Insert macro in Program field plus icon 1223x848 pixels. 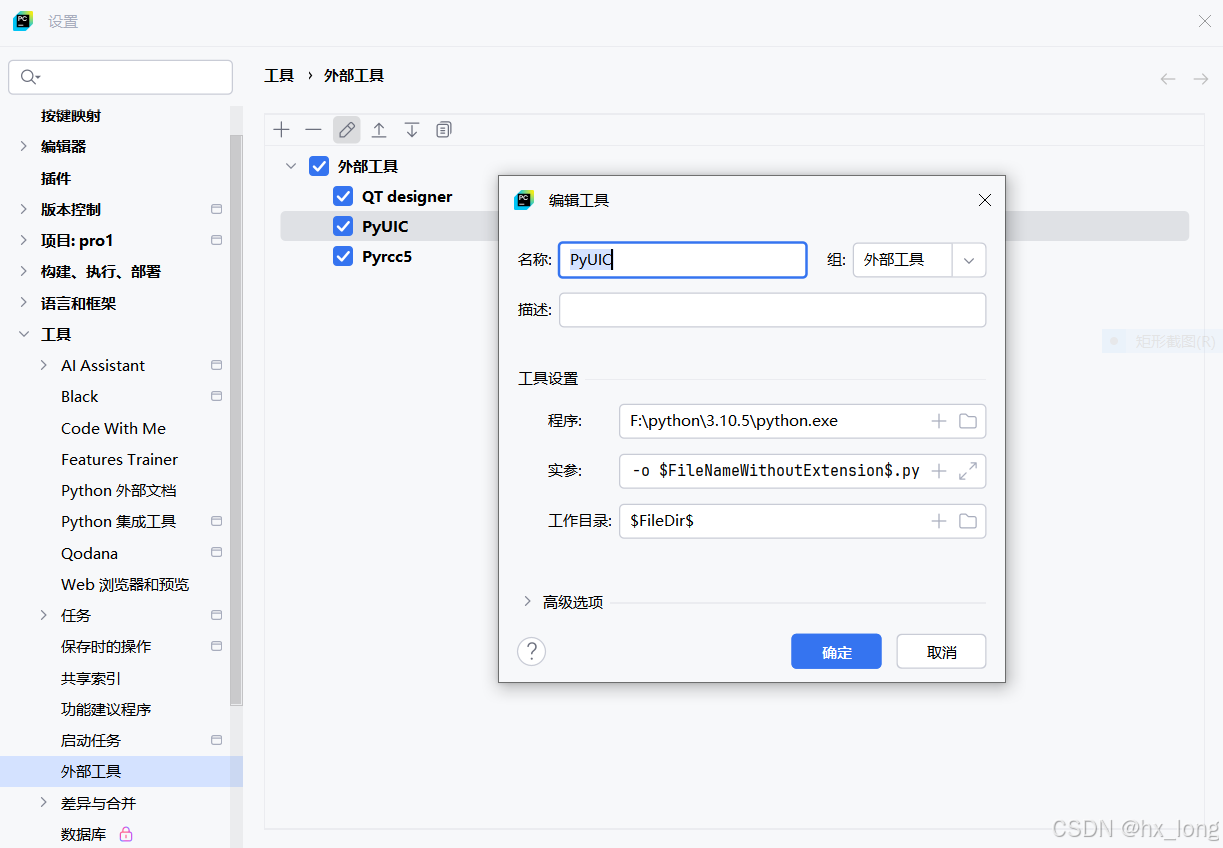tap(939, 421)
